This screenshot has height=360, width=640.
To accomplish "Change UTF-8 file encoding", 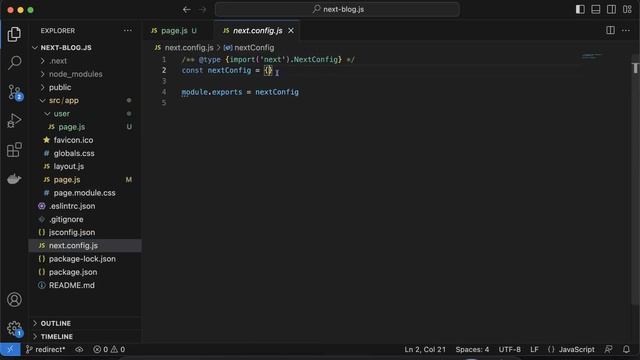I will point(509,349).
